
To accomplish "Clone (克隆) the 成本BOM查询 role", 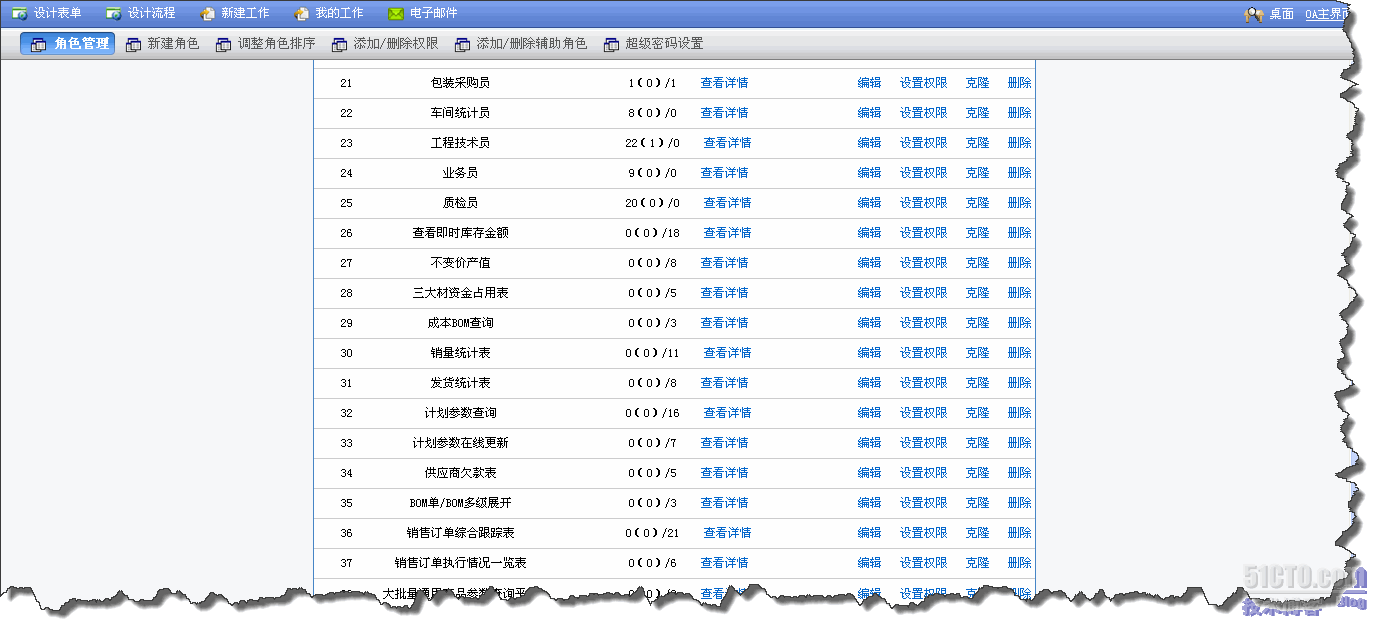I will (x=977, y=323).
